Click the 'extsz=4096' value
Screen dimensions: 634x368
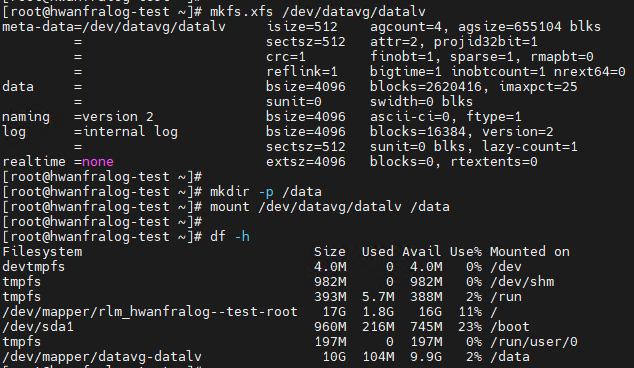point(306,162)
